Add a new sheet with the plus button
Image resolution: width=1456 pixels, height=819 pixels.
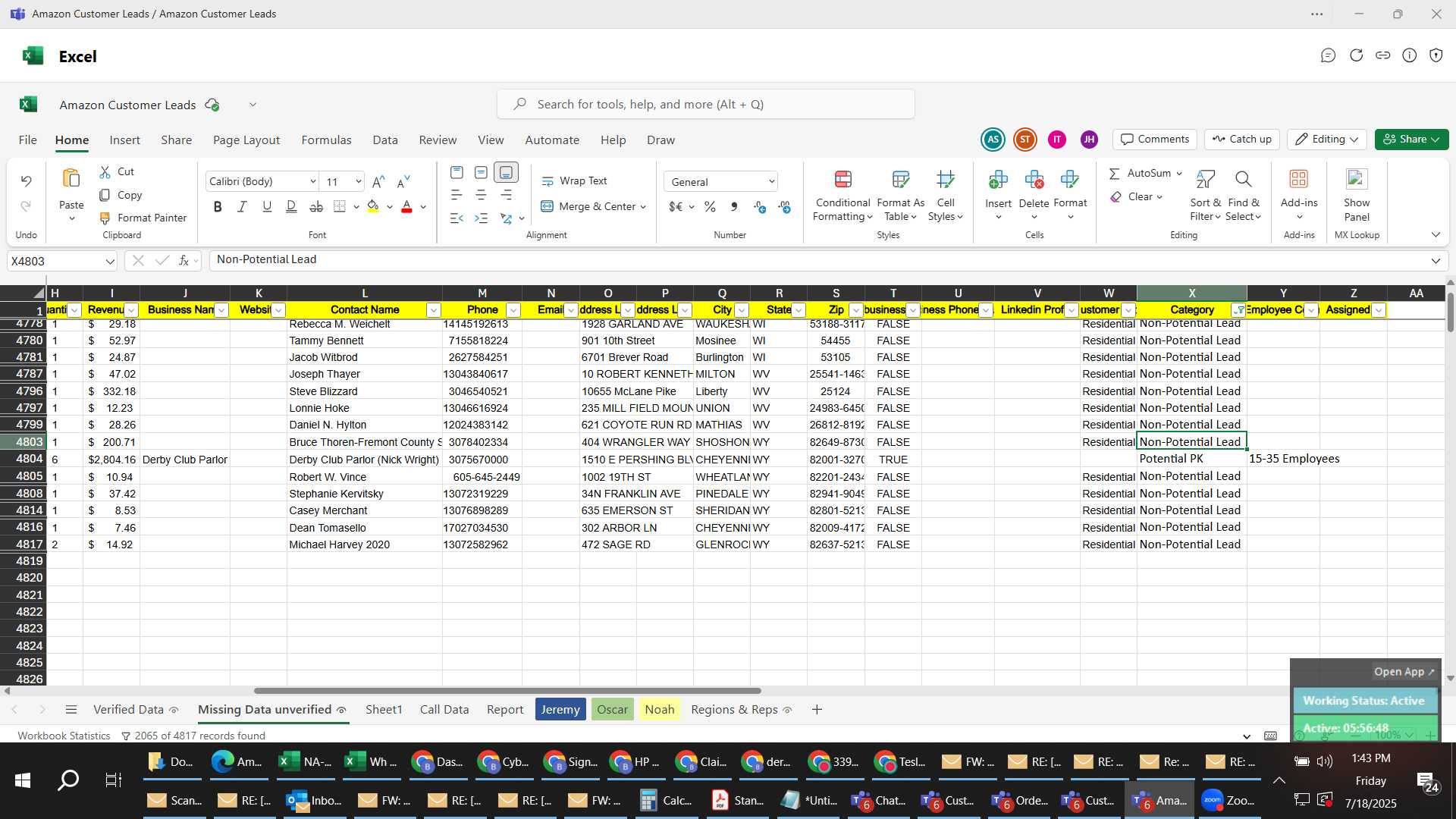(817, 710)
